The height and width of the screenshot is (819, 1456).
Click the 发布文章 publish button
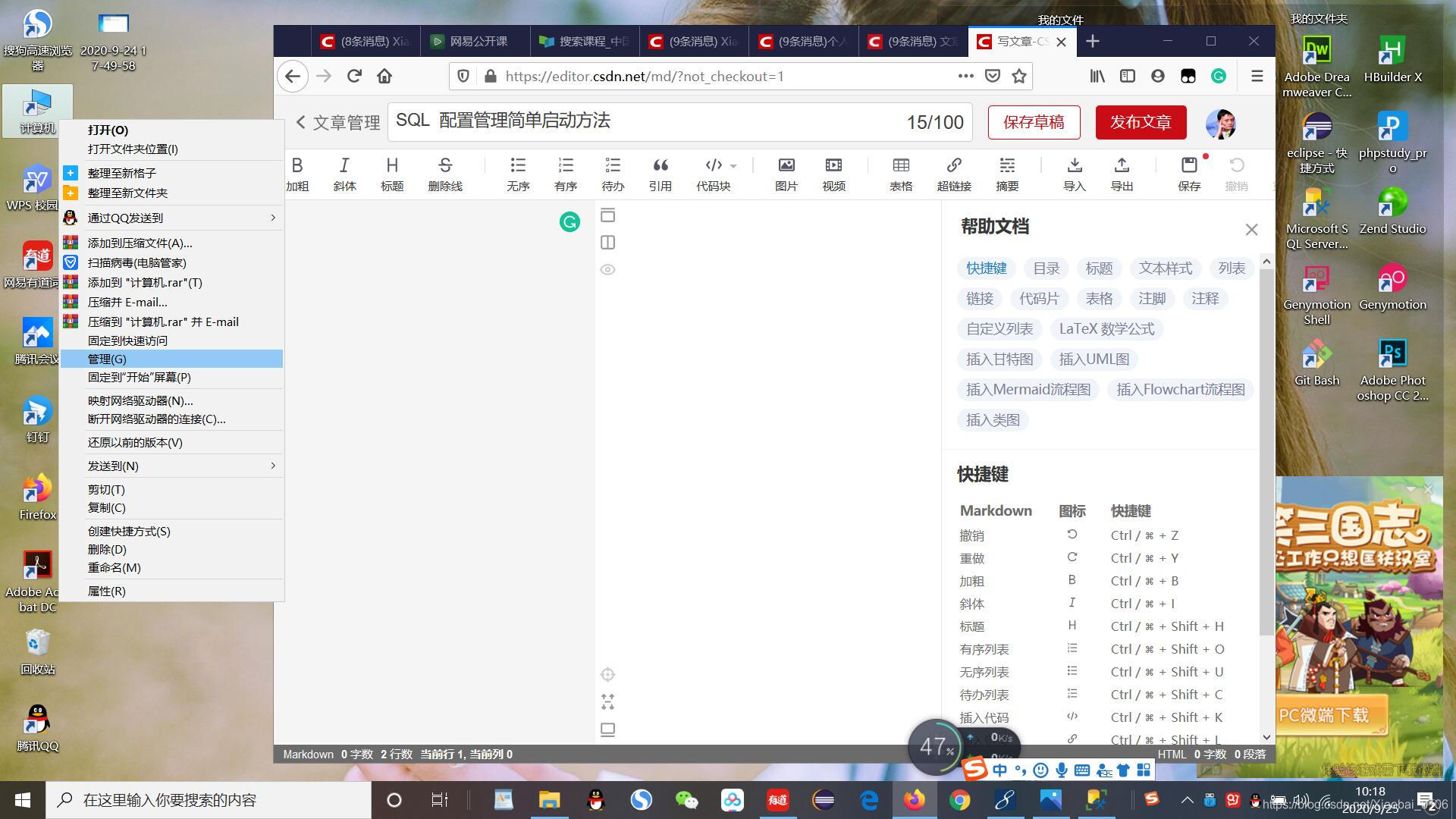(x=1141, y=122)
